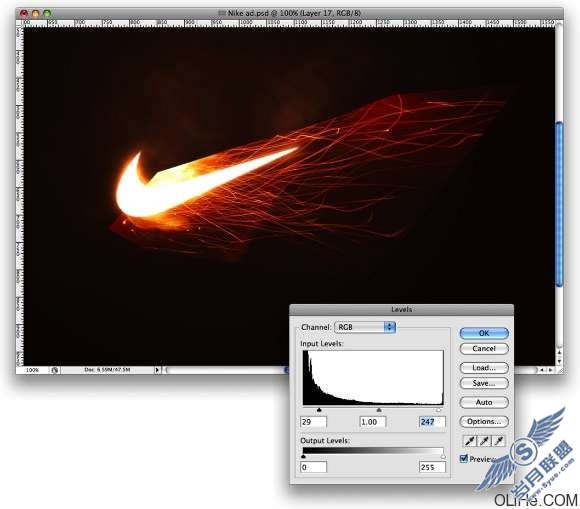580x509 pixels.
Task: Click the black output levels slider handle
Action: click(303, 457)
